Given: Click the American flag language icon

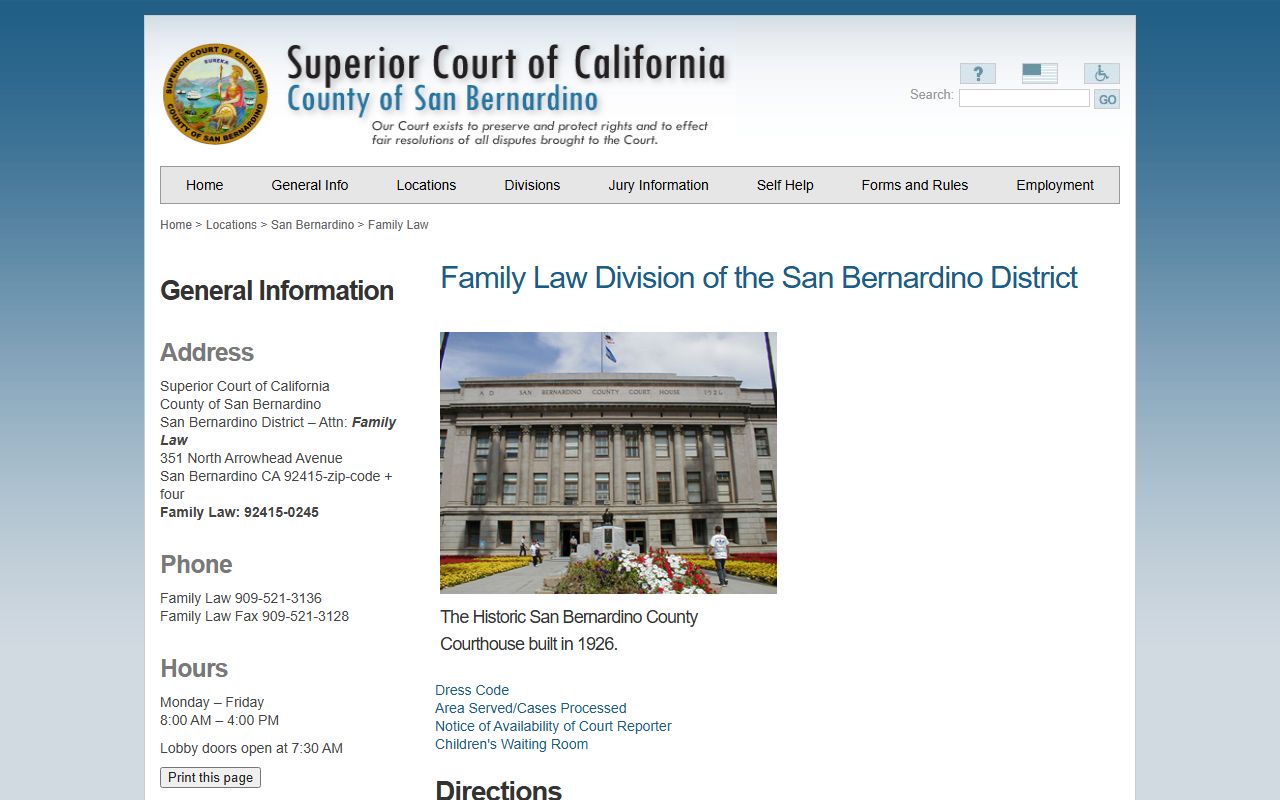Looking at the screenshot, I should coord(1039,73).
